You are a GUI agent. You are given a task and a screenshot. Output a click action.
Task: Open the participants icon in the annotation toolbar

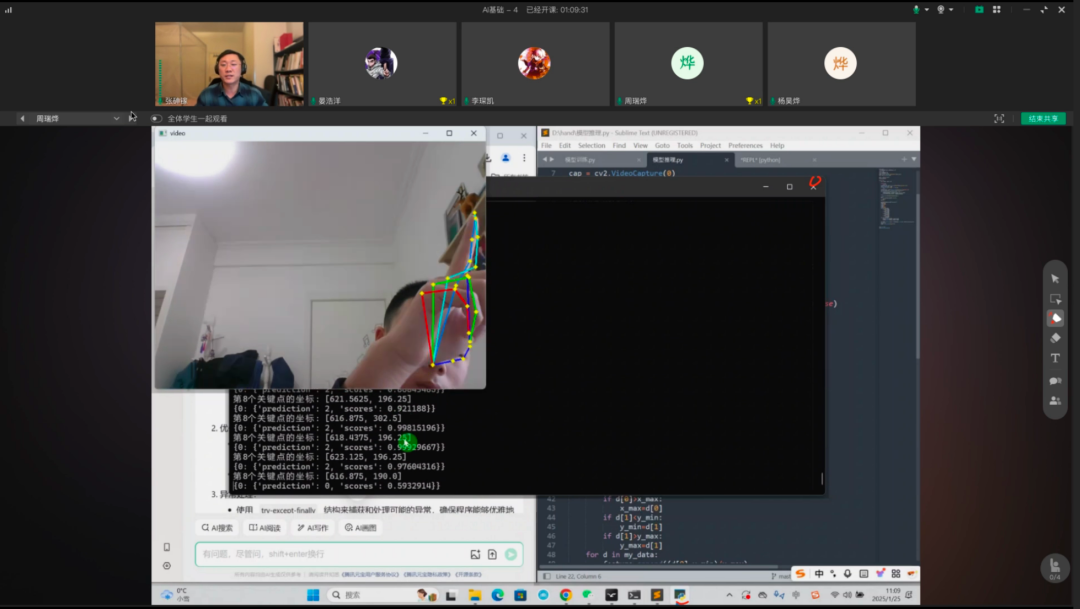click(1055, 400)
